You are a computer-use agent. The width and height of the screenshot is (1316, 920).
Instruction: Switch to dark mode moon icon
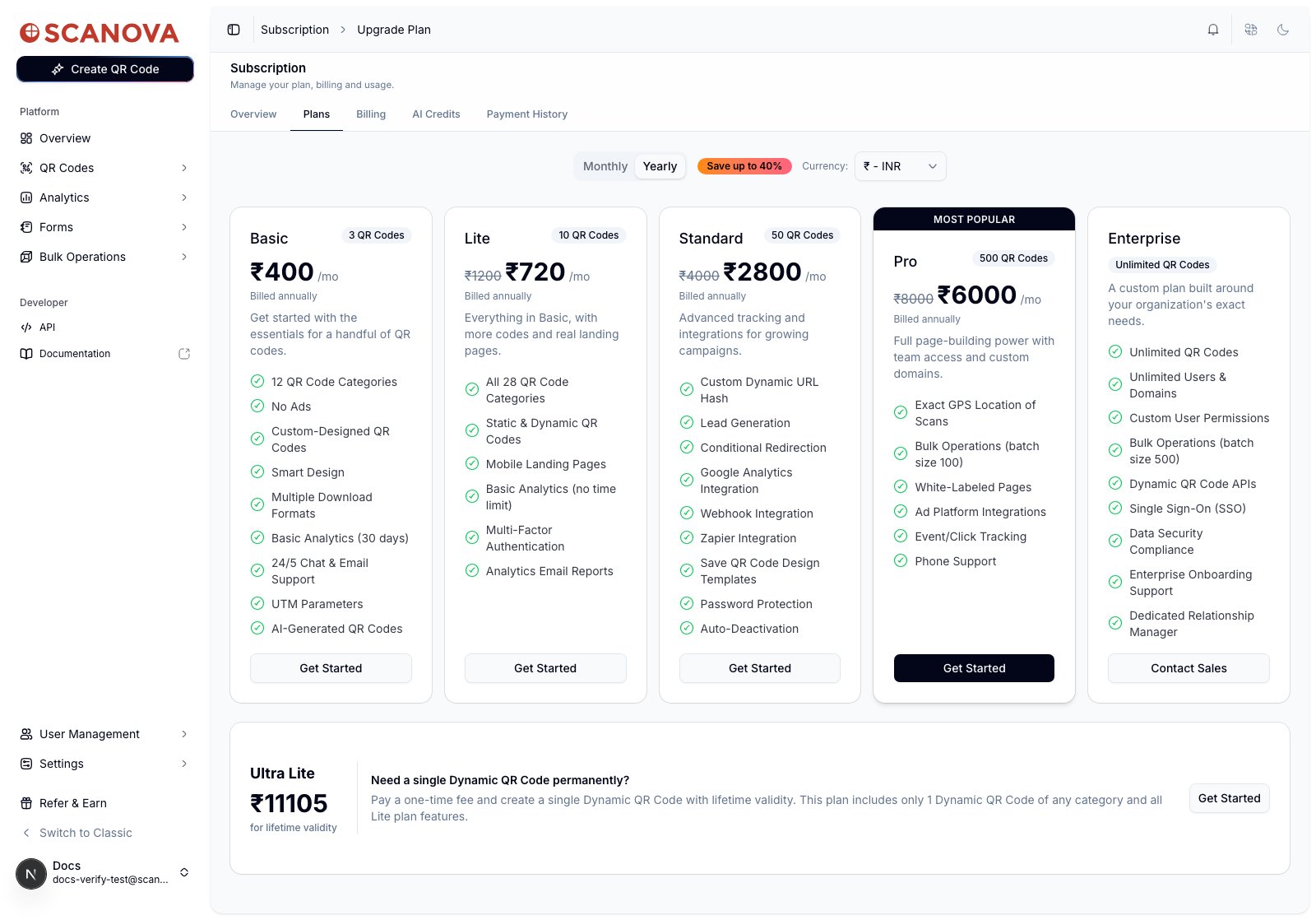(1283, 30)
